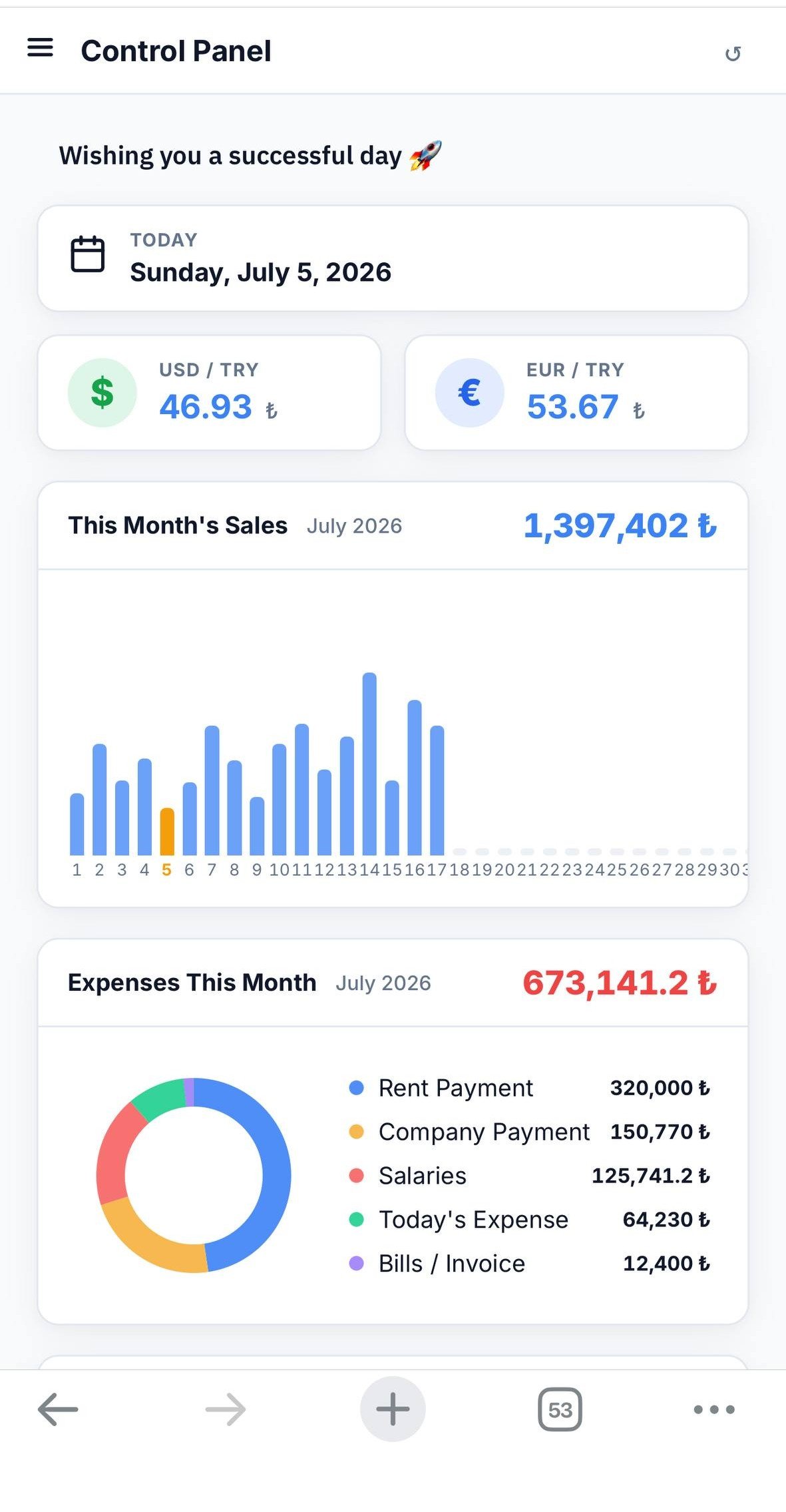Tap the red Salaries donut segment
The image size is (786, 1512).
click(114, 1155)
